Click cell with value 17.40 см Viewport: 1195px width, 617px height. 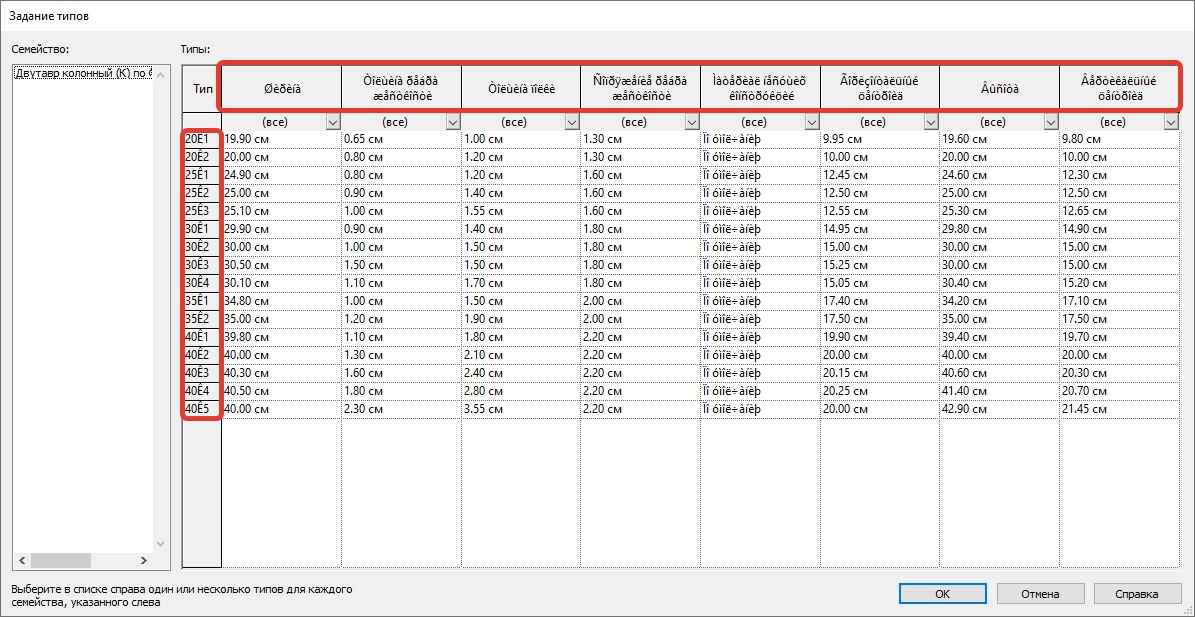(x=879, y=300)
